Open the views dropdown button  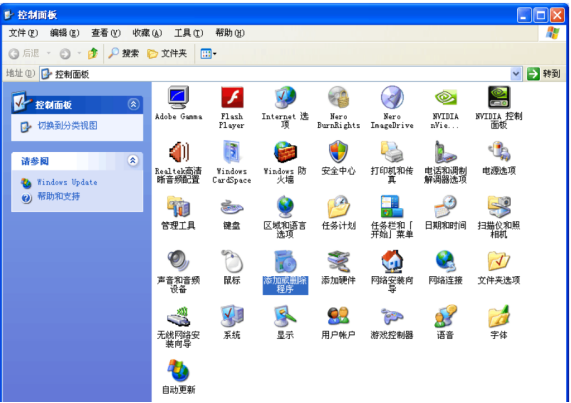click(x=208, y=54)
